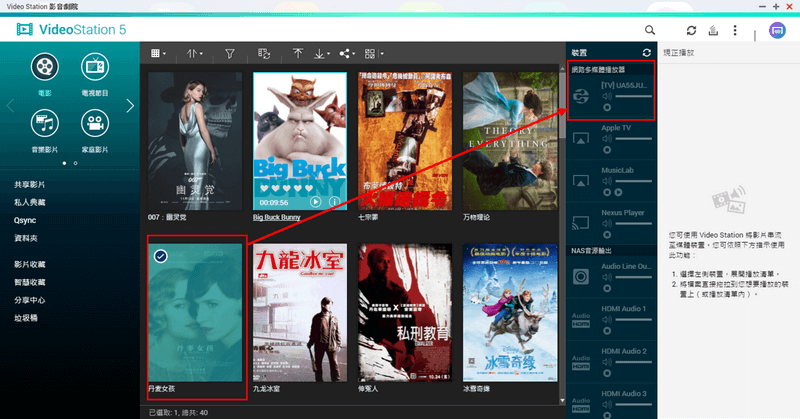Image resolution: width=800 pixels, height=419 pixels.
Task: Select the 九龙冰室 movie poster
Action: 300,312
